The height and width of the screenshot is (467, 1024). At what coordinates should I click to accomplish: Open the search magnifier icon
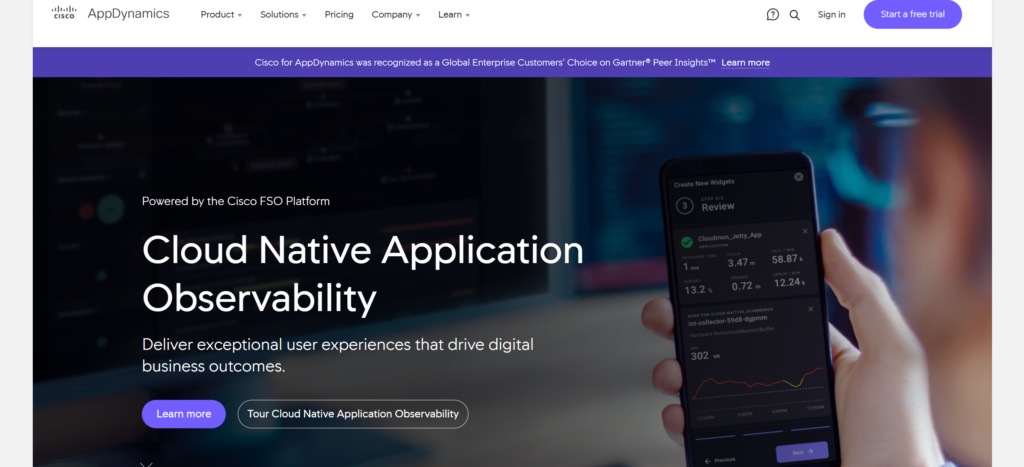[795, 14]
